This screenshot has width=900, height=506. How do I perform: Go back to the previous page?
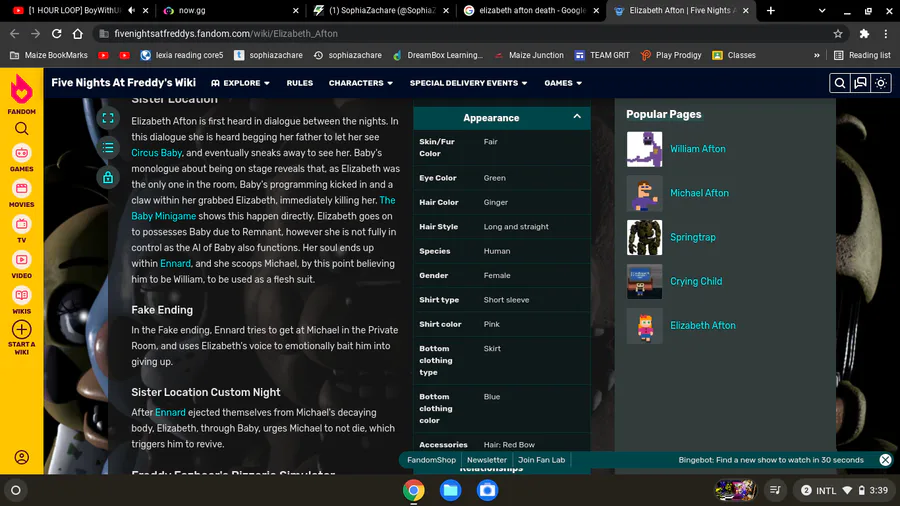point(14,34)
